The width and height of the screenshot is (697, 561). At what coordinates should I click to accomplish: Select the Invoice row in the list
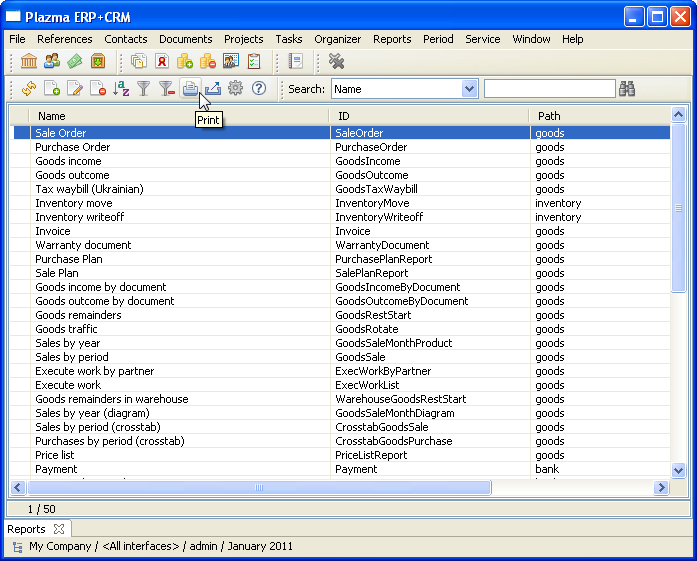pos(53,231)
